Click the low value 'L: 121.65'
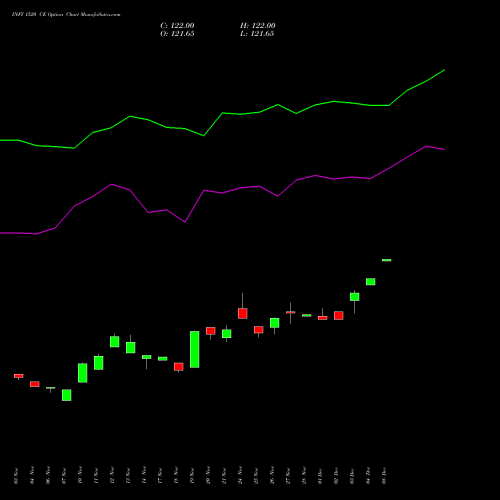The image size is (500, 500). pos(257,34)
